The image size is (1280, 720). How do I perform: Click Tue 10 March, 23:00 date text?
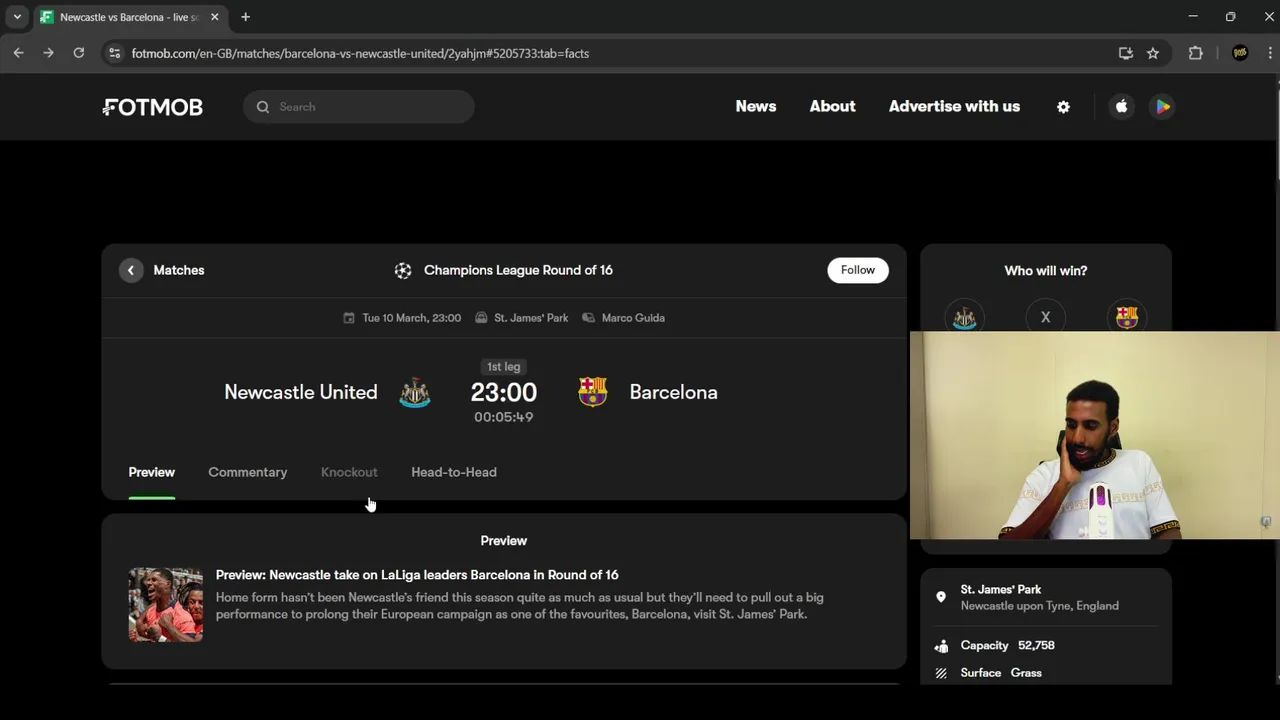[412, 318]
